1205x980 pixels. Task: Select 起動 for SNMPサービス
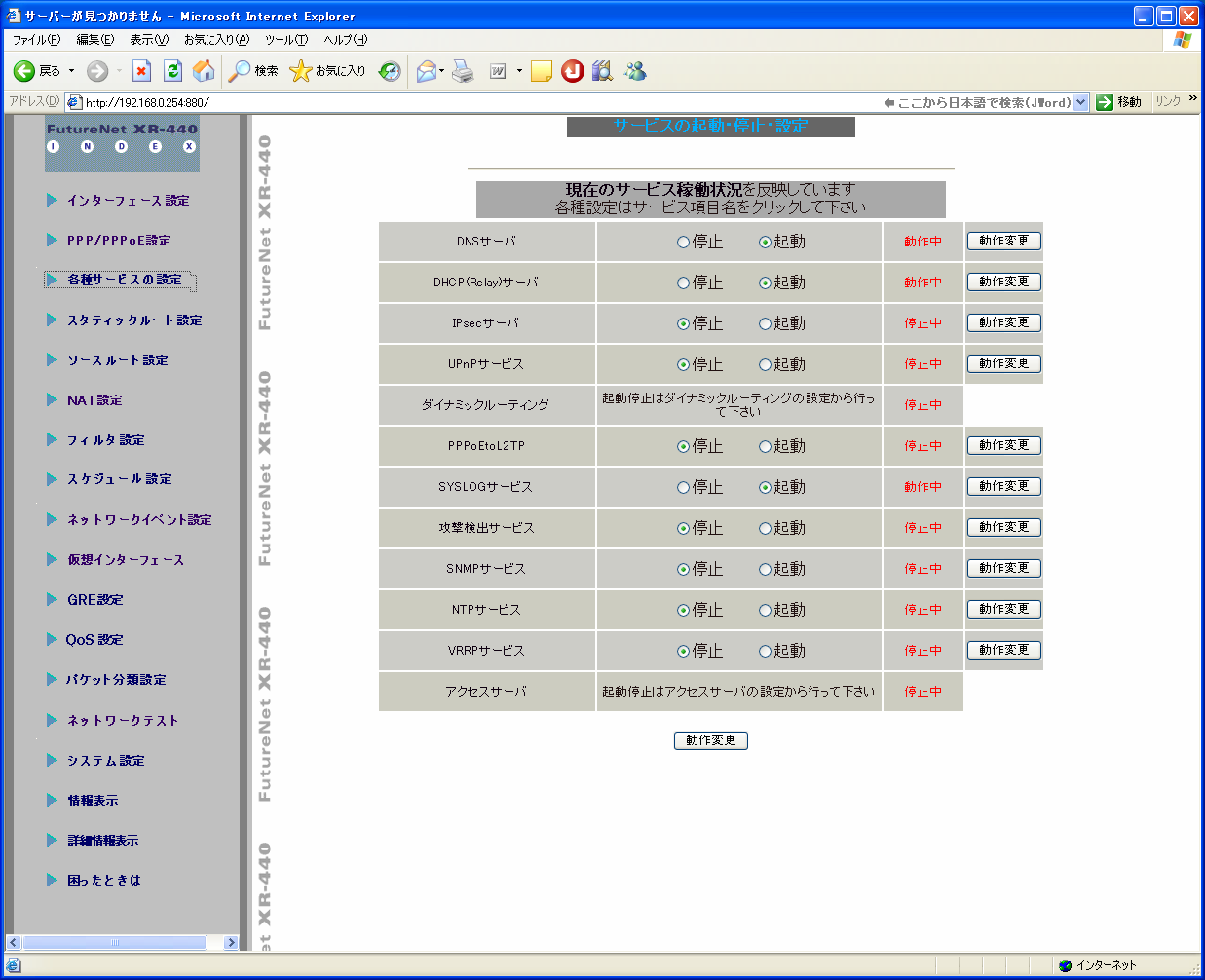click(x=765, y=569)
